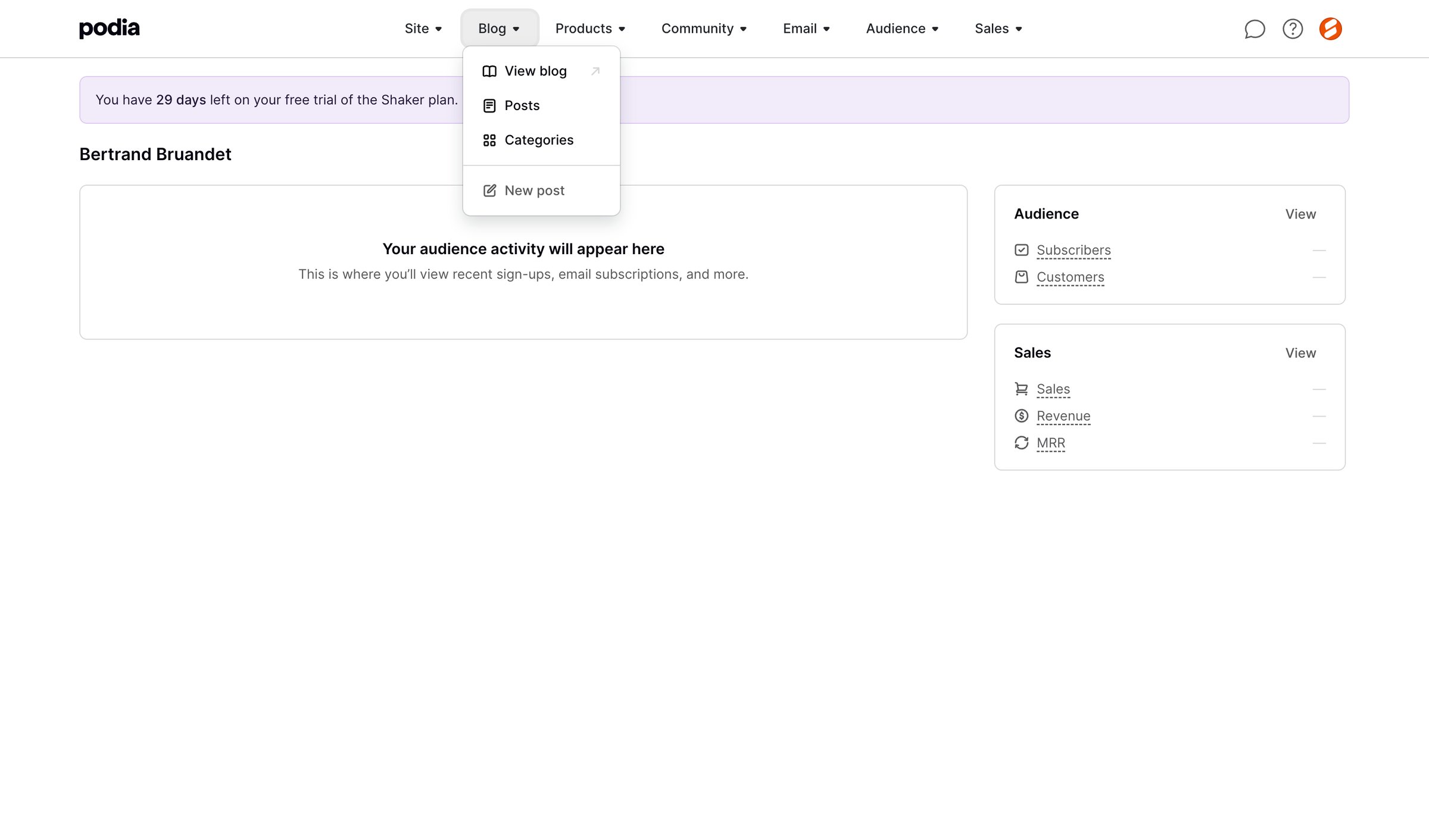Click View in the Audience card
1429x840 pixels.
(1300, 214)
